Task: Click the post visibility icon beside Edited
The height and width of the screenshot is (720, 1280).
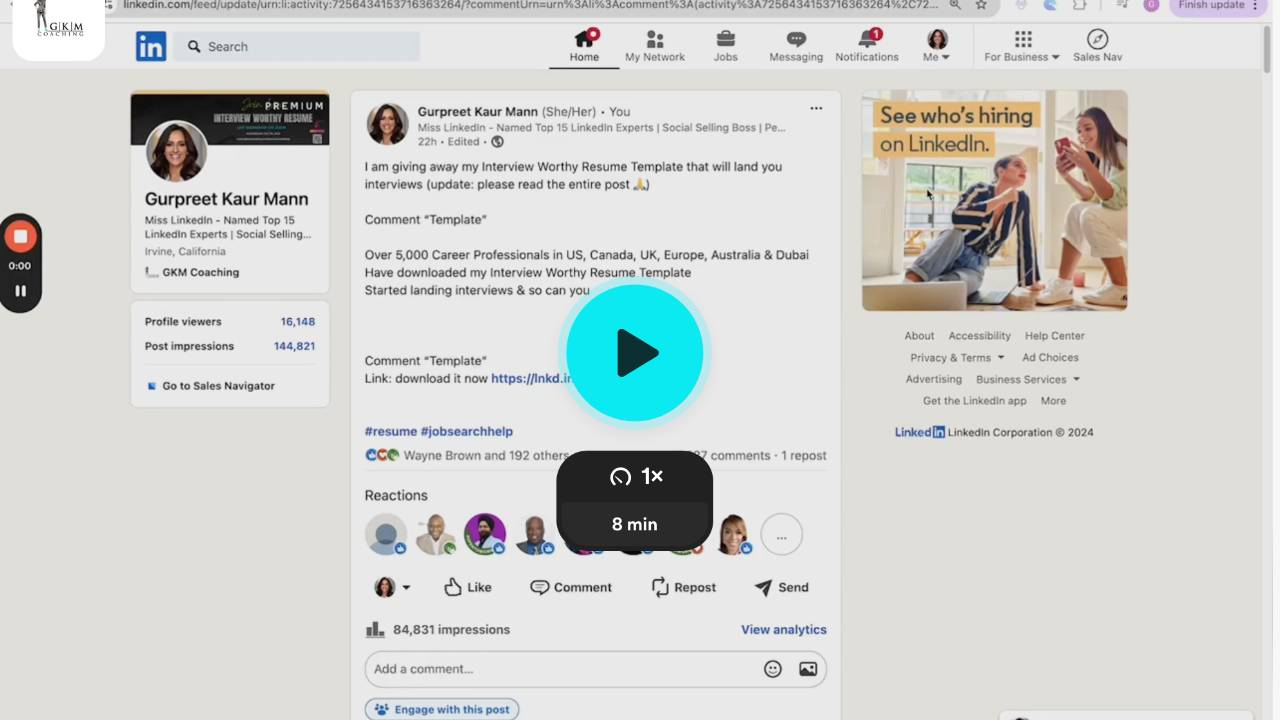Action: coord(497,142)
